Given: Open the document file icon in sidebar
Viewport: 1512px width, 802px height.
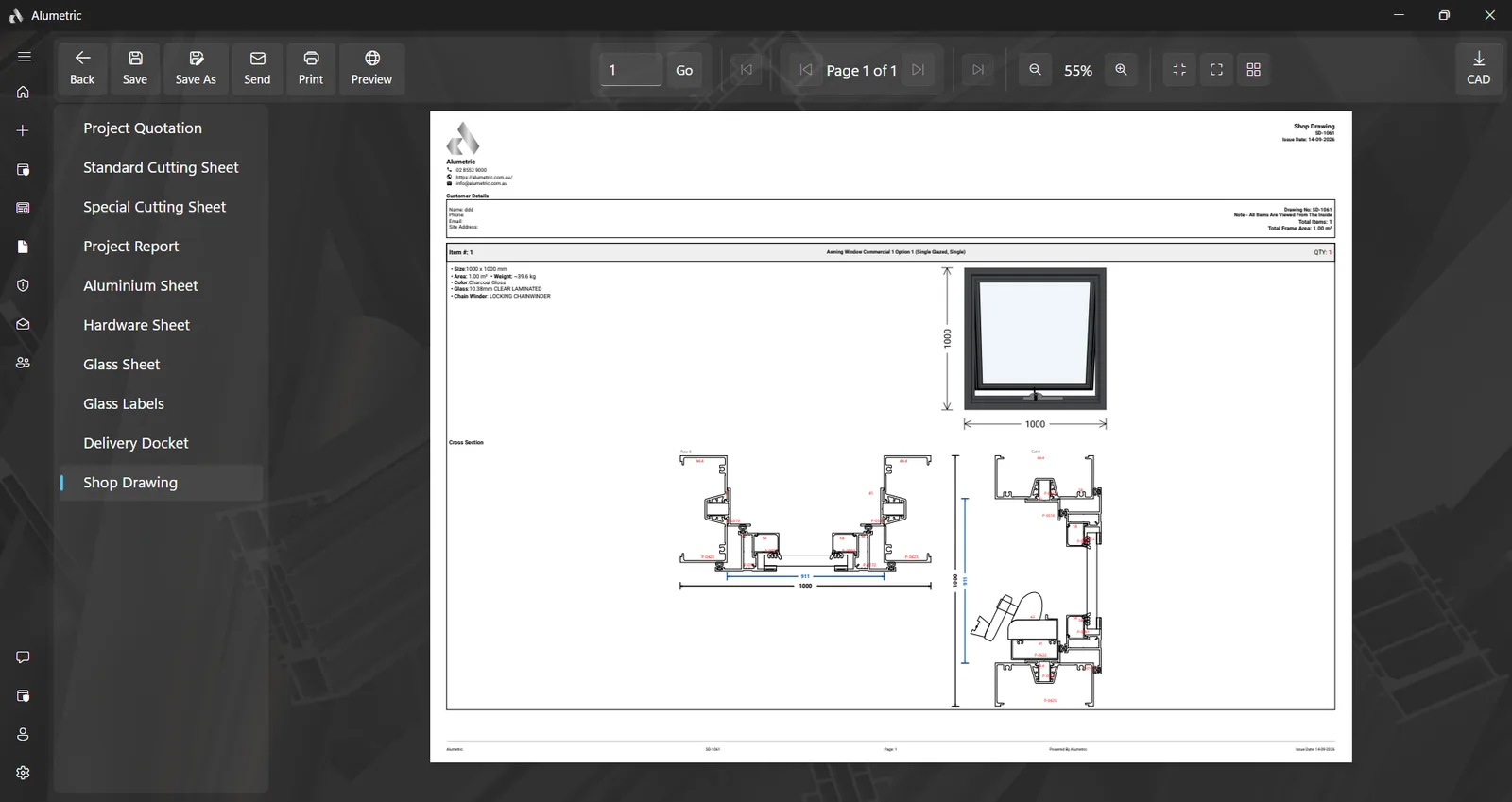Looking at the screenshot, I should 24,247.
